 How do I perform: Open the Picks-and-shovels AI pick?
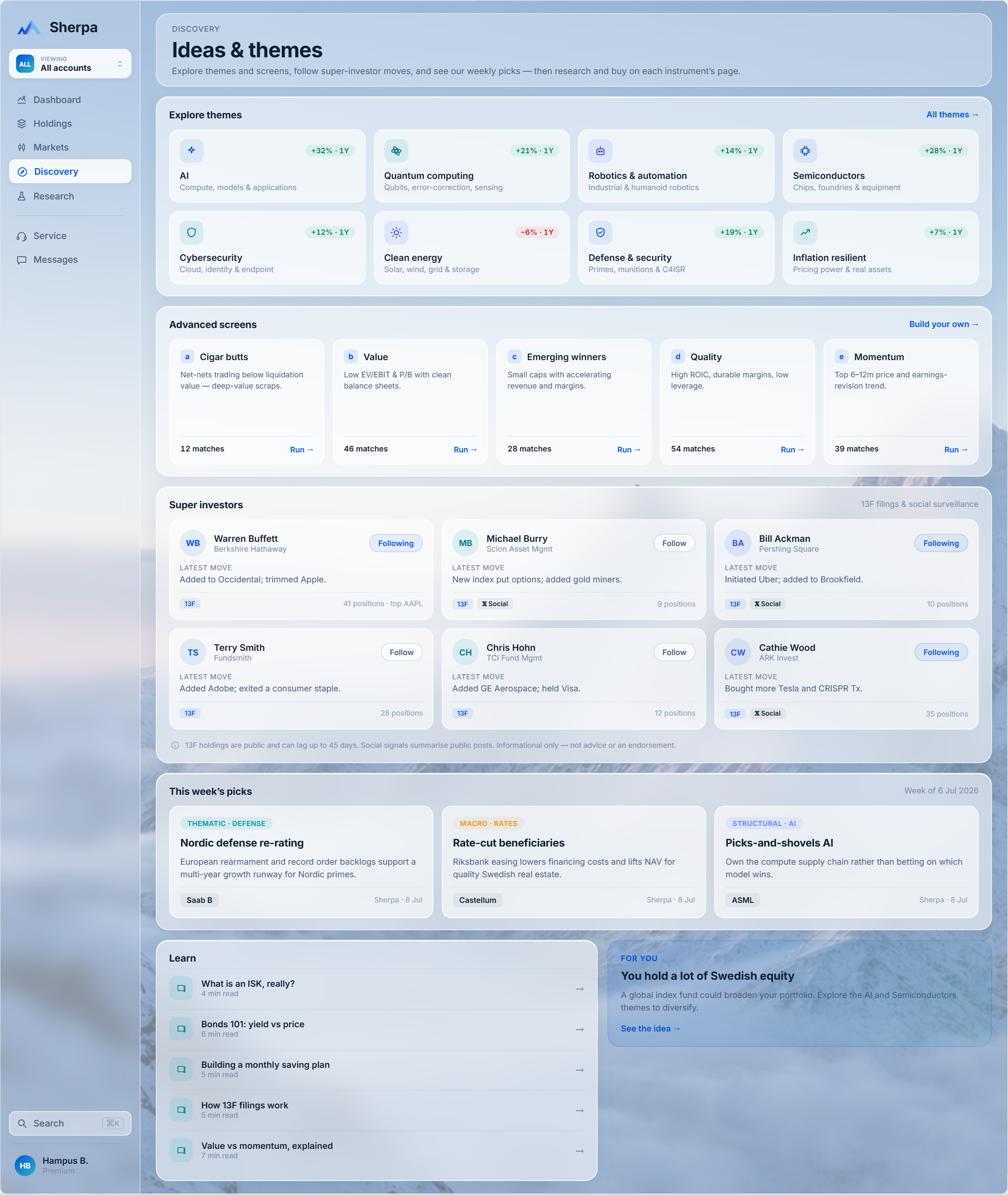(846, 861)
